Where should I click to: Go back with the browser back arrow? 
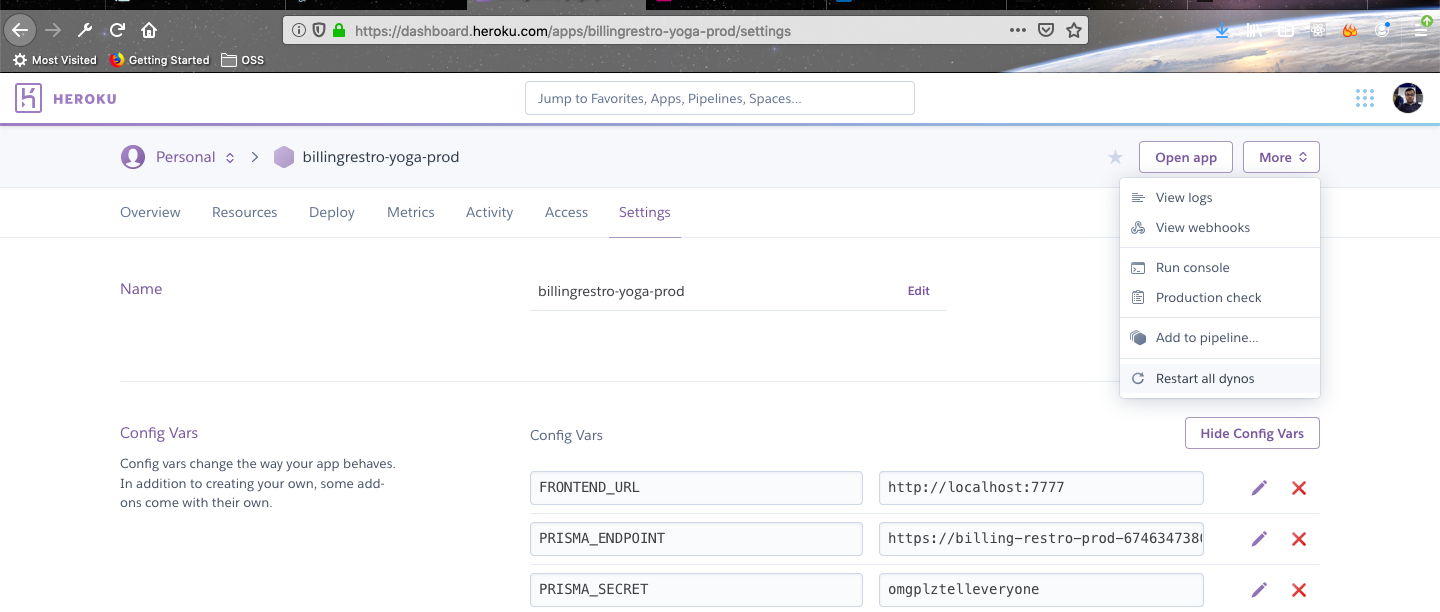[x=20, y=30]
